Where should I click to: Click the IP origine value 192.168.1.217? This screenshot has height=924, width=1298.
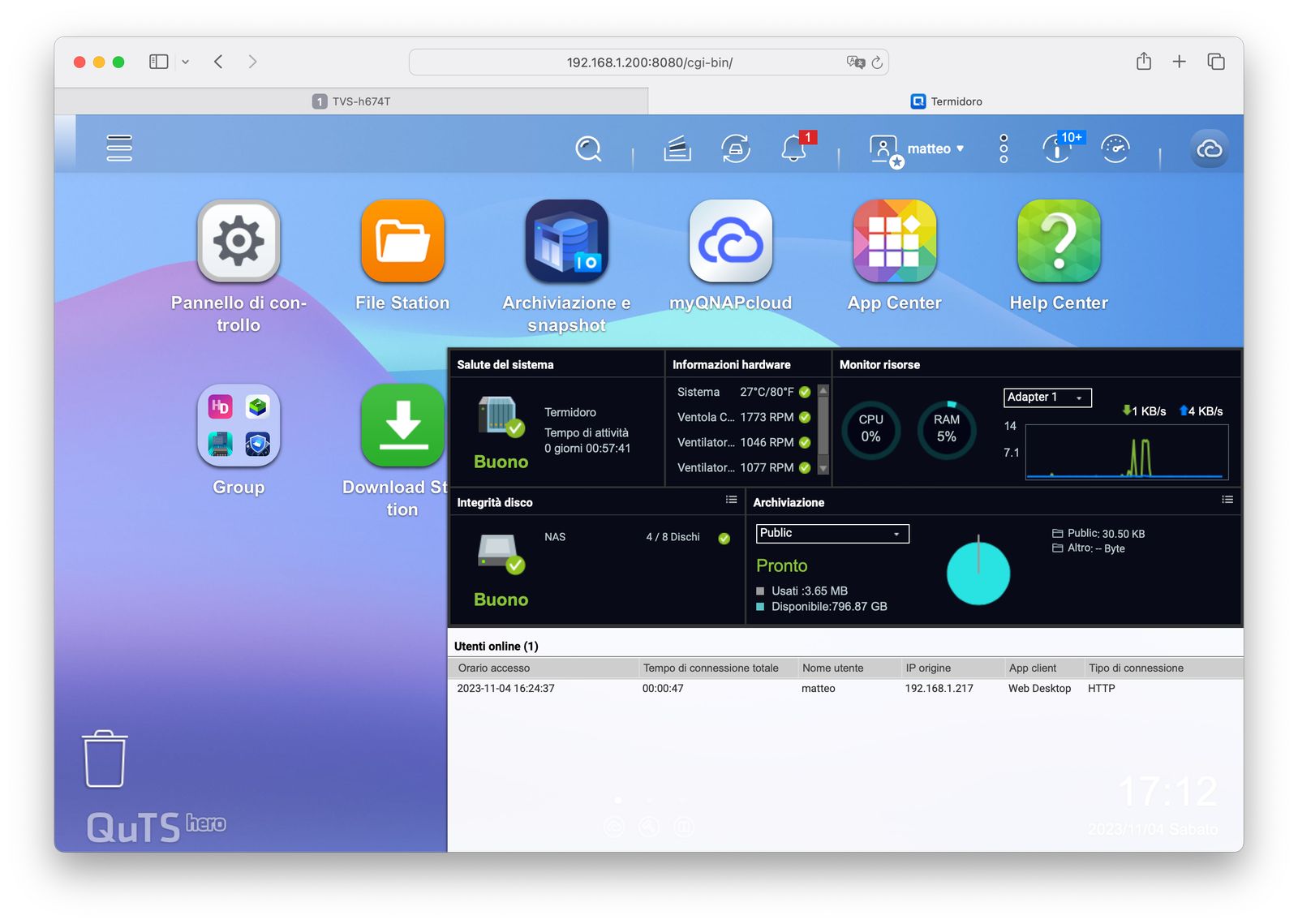pos(939,689)
